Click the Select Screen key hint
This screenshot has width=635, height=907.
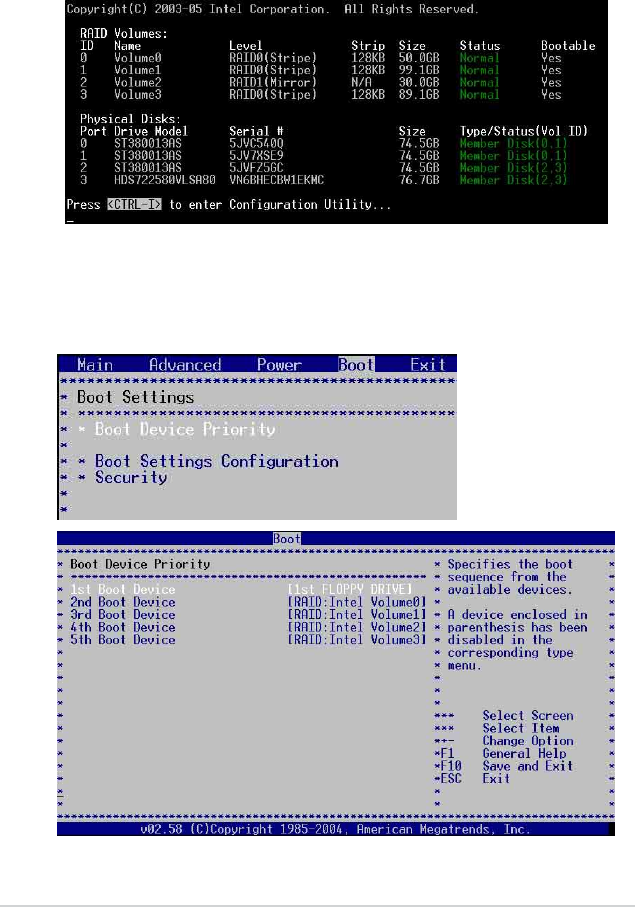[x=528, y=716]
